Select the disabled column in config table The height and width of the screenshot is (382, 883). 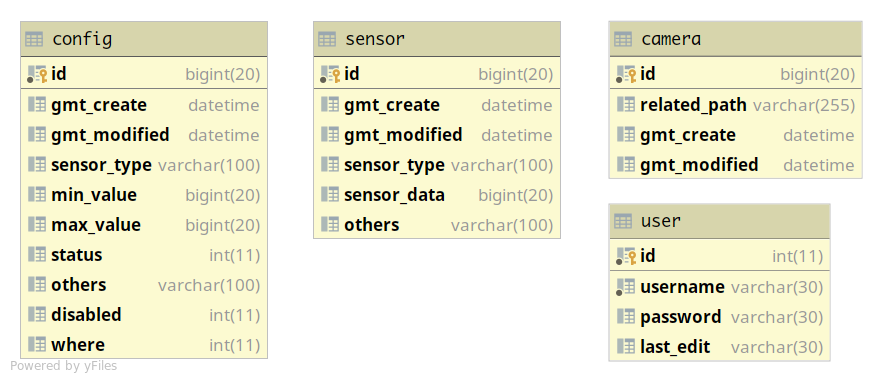pos(144,314)
